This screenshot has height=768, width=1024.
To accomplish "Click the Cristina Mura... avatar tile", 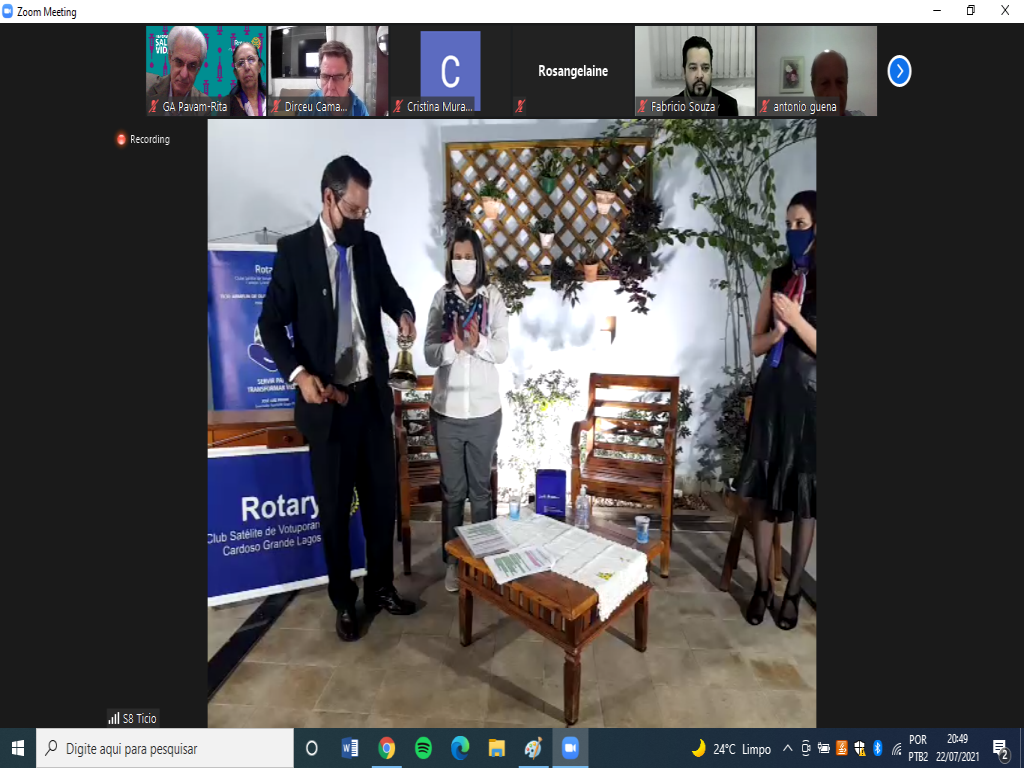I will pos(450,70).
